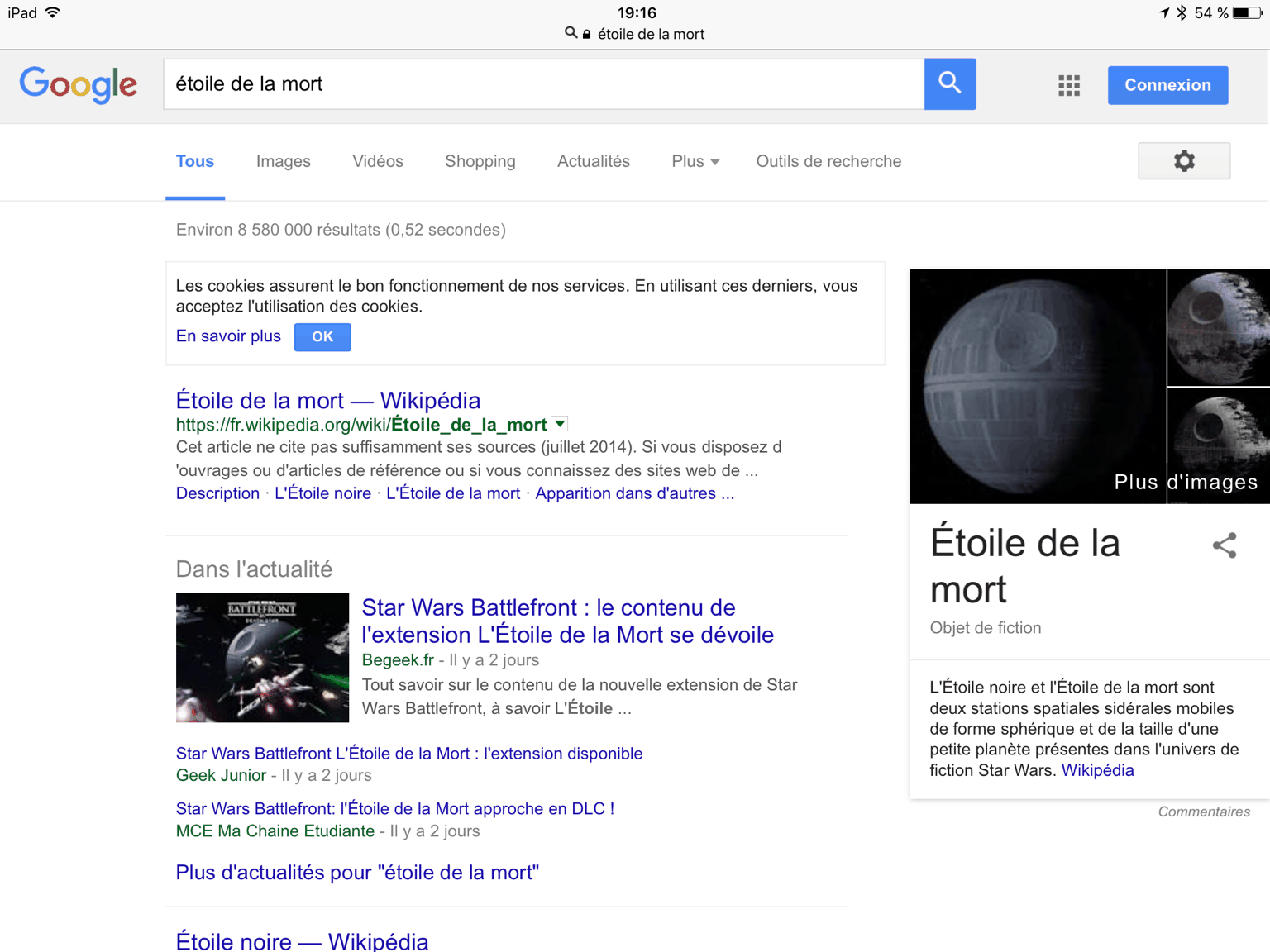The width and height of the screenshot is (1270, 952).
Task: Share the Étoile de la mort panel
Action: 1224,545
